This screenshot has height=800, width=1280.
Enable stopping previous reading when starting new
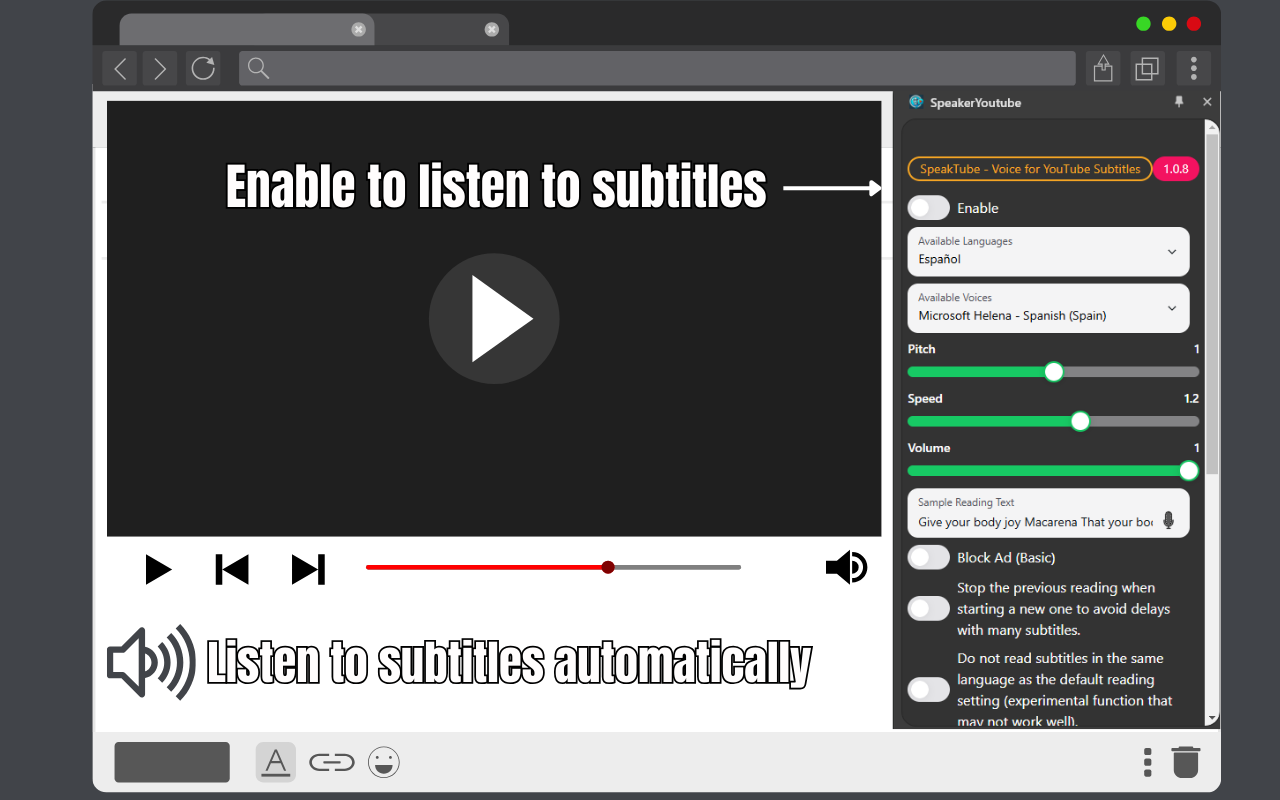coord(928,608)
